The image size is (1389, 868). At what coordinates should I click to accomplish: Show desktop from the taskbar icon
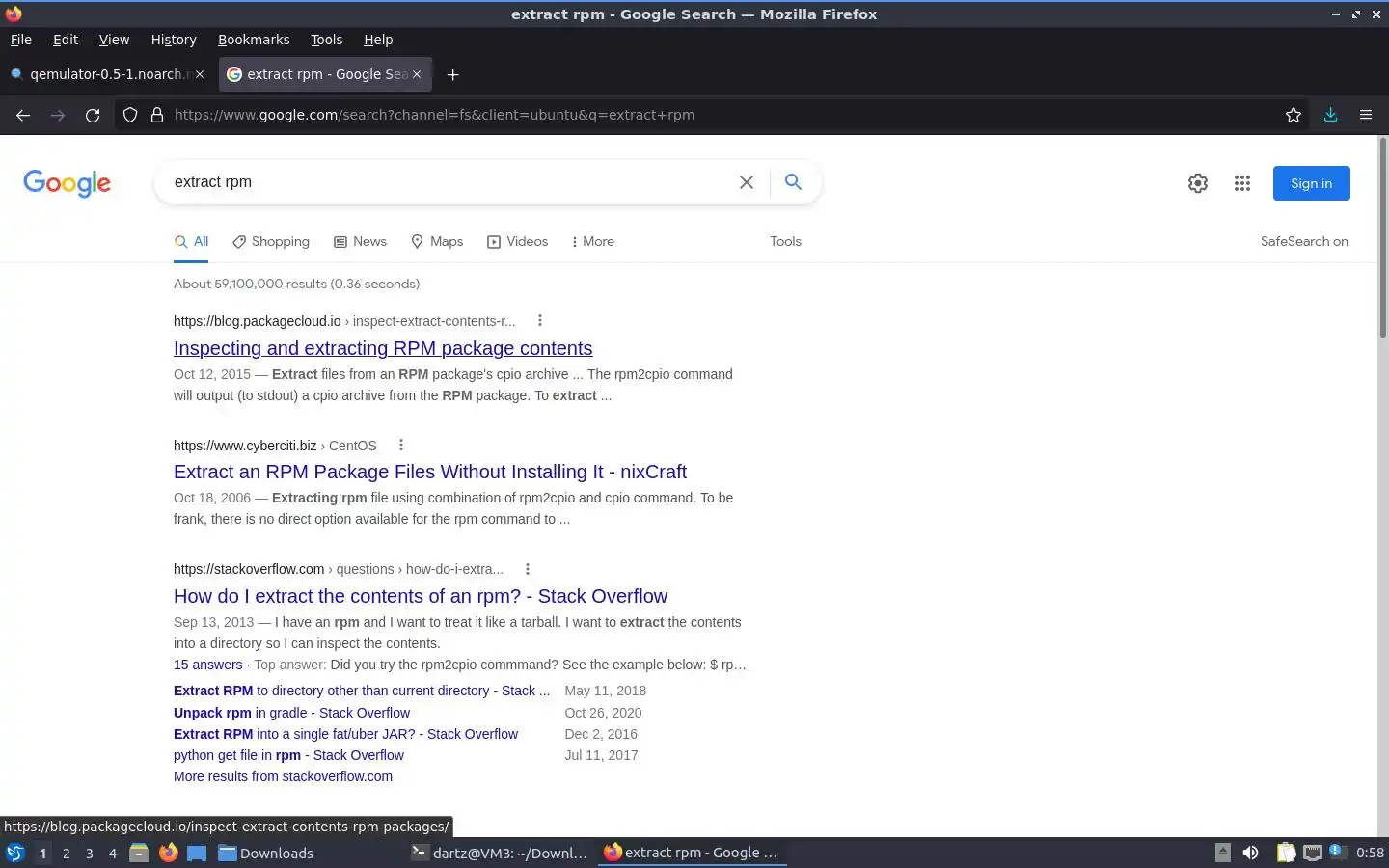197,853
